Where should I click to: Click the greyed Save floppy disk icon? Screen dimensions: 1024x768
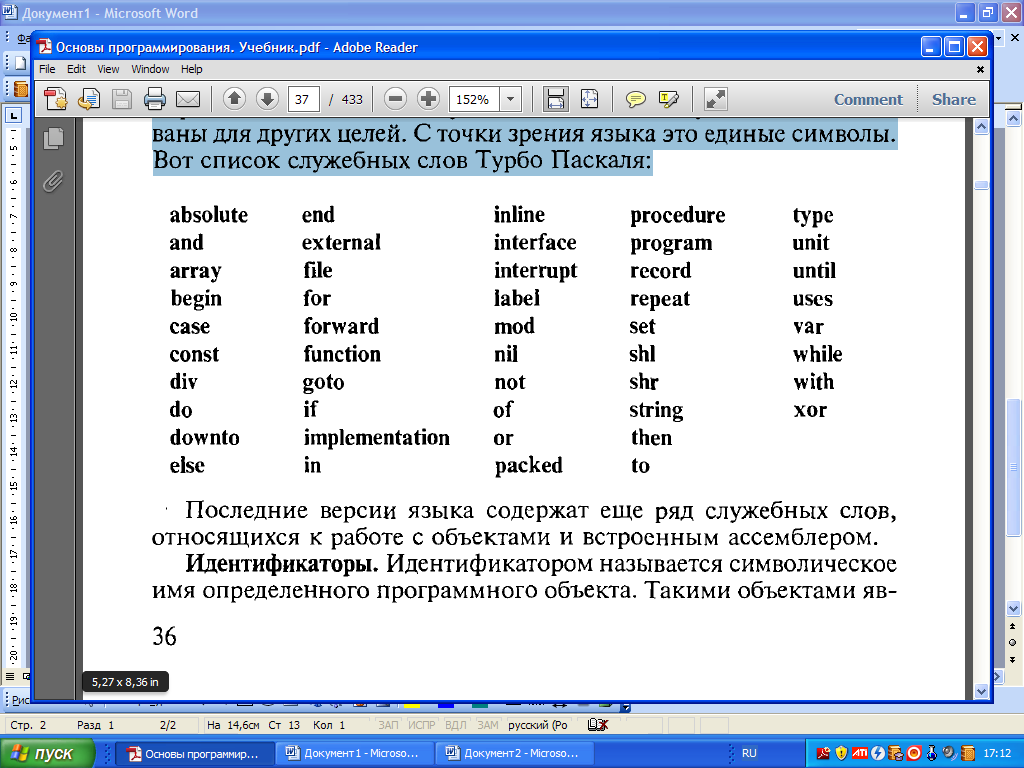[122, 99]
